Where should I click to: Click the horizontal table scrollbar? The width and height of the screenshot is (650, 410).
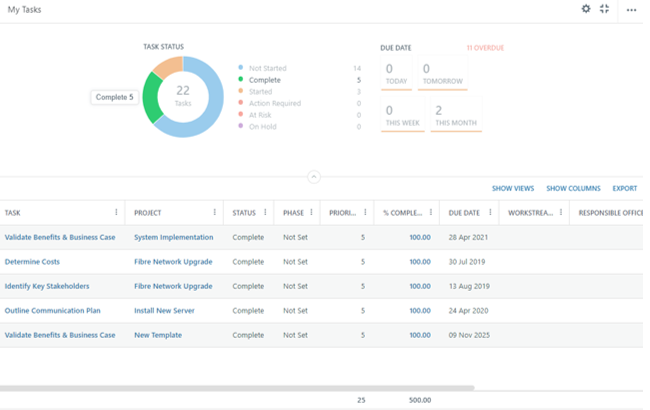[x=237, y=388]
